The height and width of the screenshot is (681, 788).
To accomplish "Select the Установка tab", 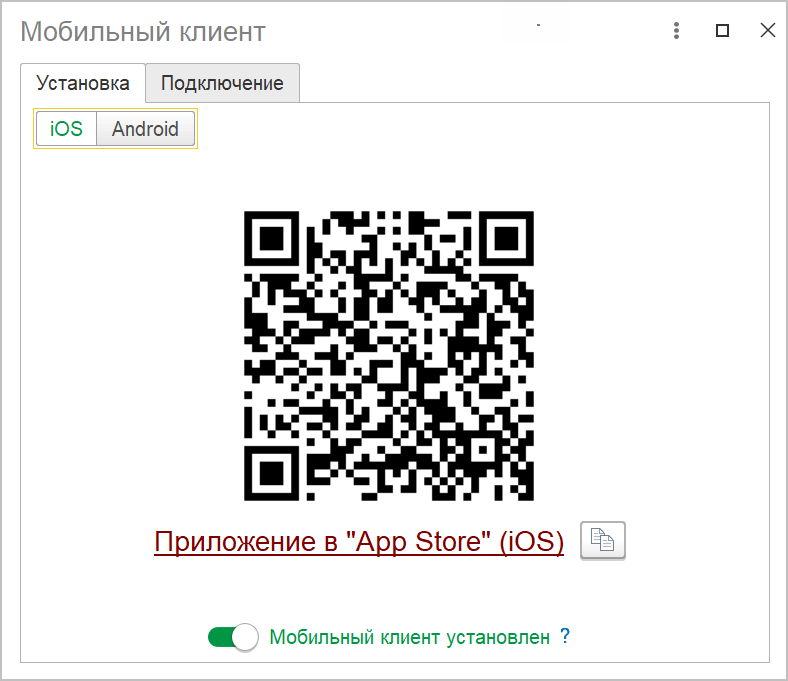I will coord(83,83).
